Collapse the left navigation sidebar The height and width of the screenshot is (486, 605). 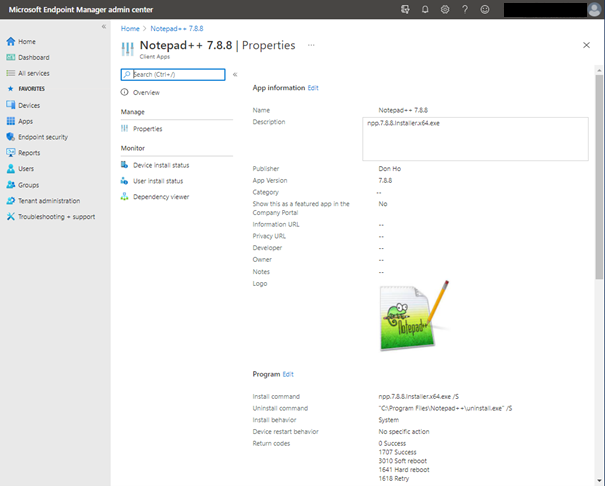pyautogui.click(x=104, y=27)
